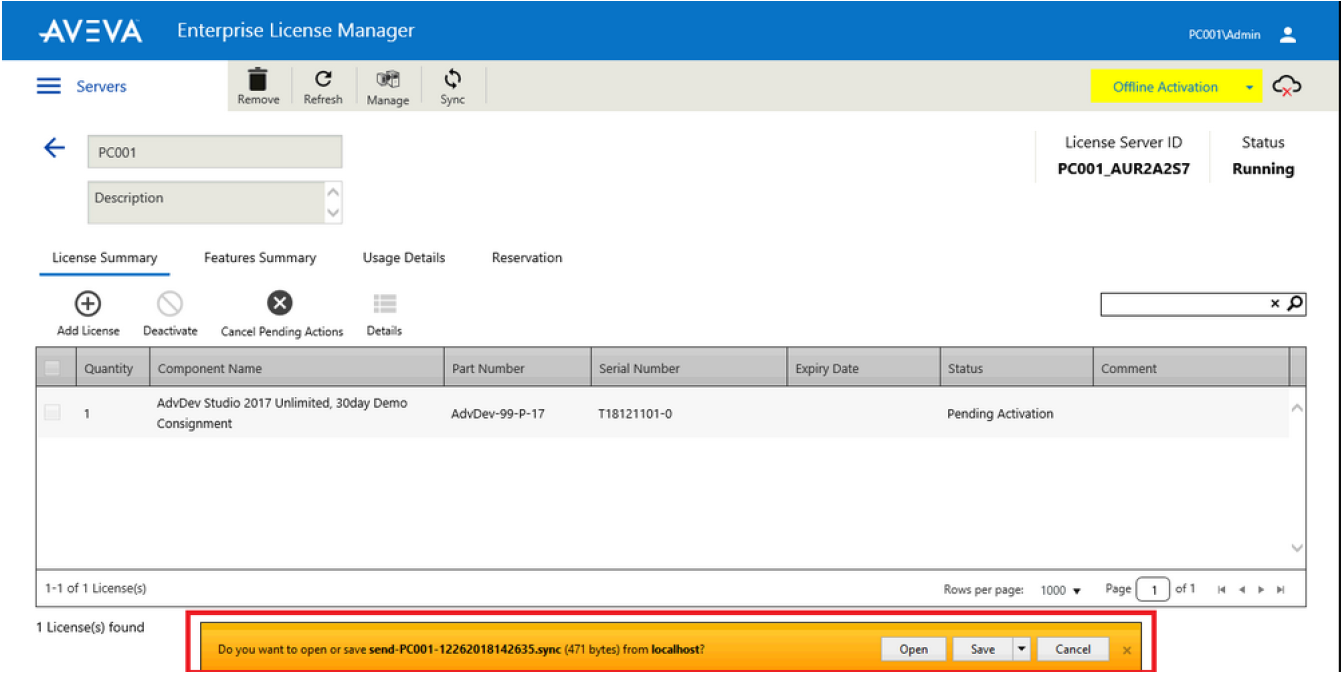The image size is (1343, 681).
Task: Open the Manage toolbar icon
Action: coord(388,79)
